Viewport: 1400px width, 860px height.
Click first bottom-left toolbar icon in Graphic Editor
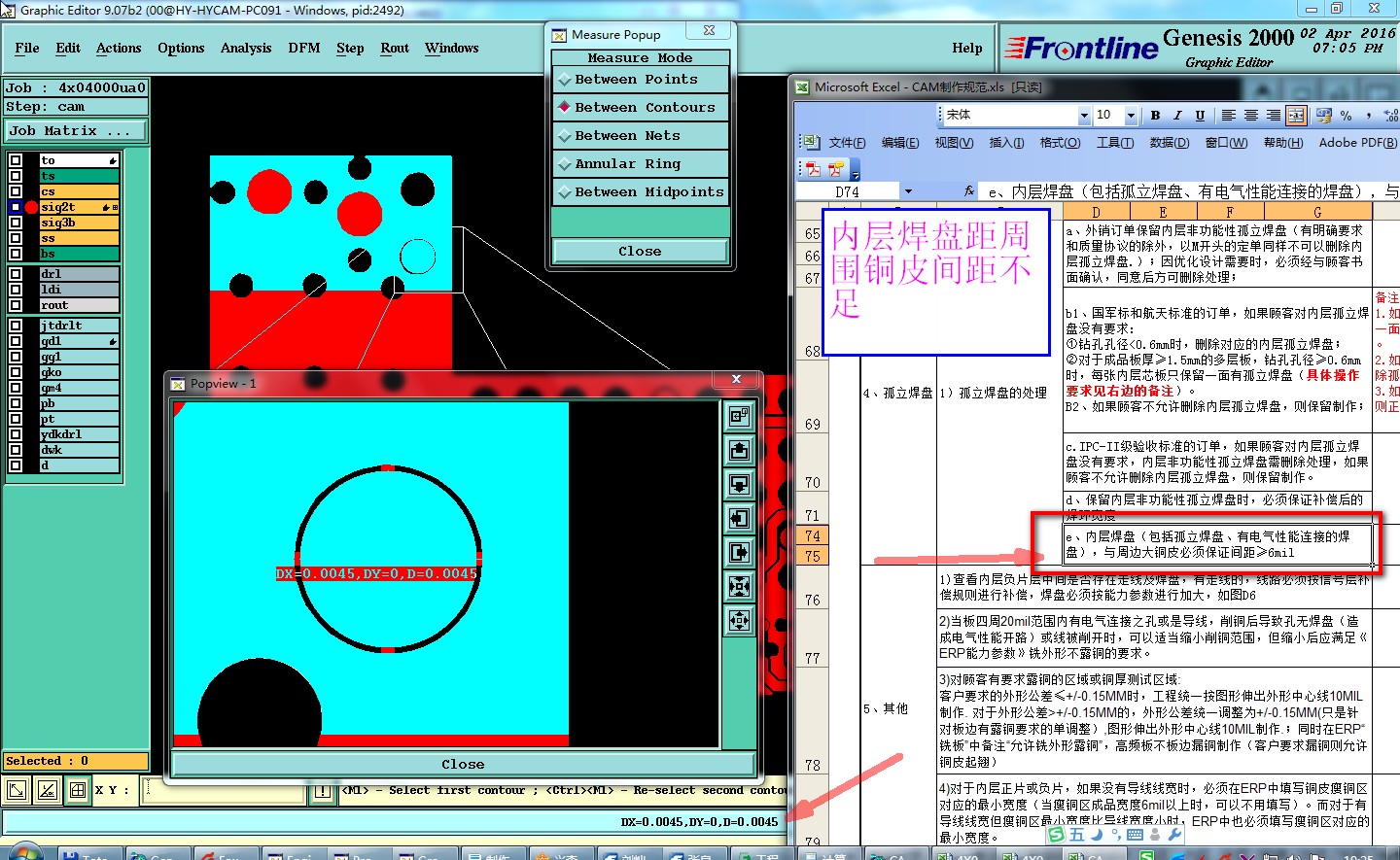[17, 790]
